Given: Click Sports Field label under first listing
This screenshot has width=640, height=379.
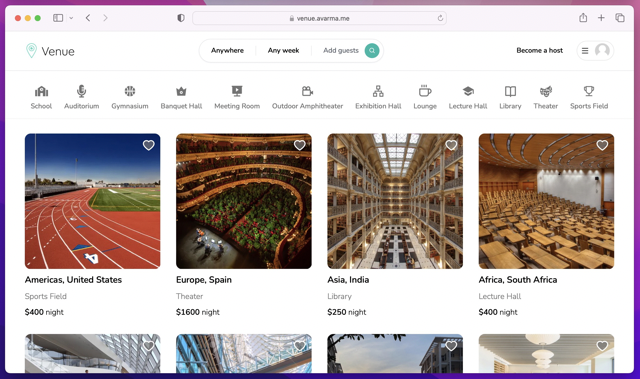Looking at the screenshot, I should pyautogui.click(x=45, y=296).
